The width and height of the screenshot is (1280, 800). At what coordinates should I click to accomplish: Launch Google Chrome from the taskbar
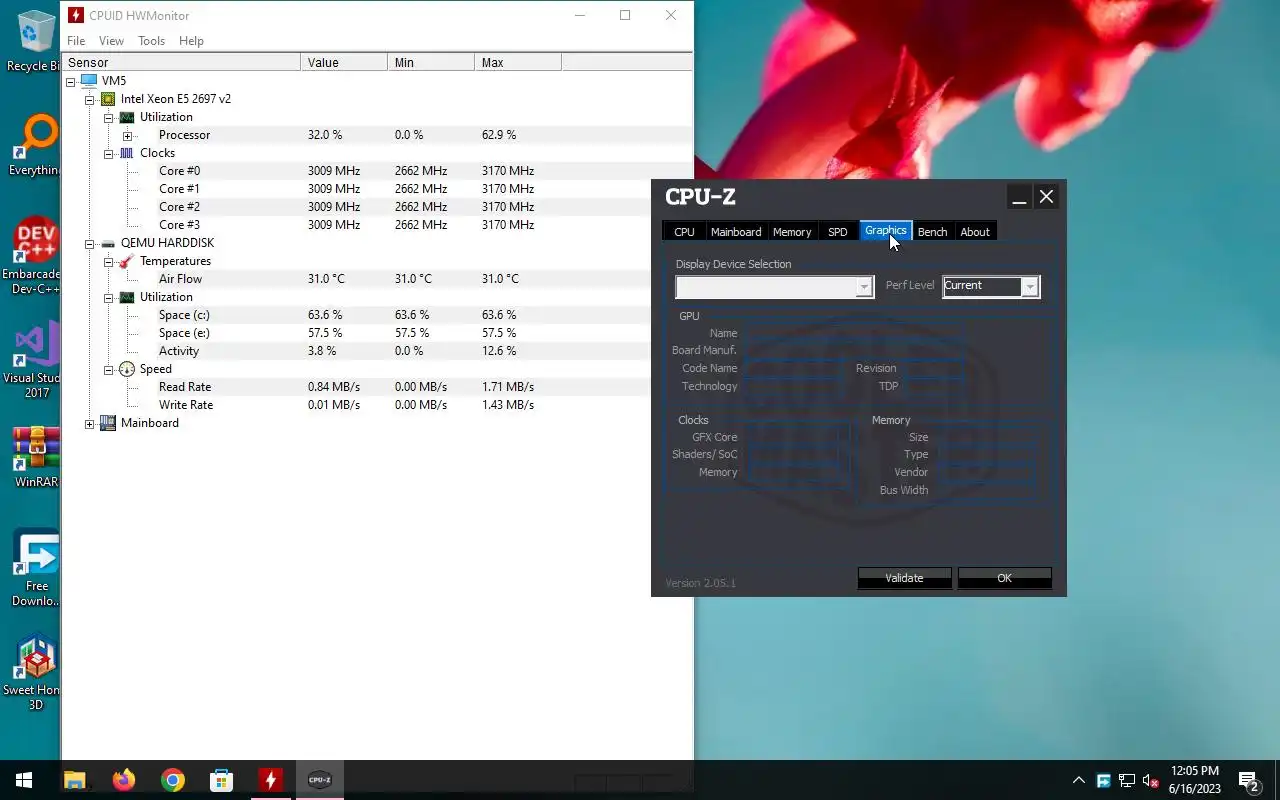[172, 780]
